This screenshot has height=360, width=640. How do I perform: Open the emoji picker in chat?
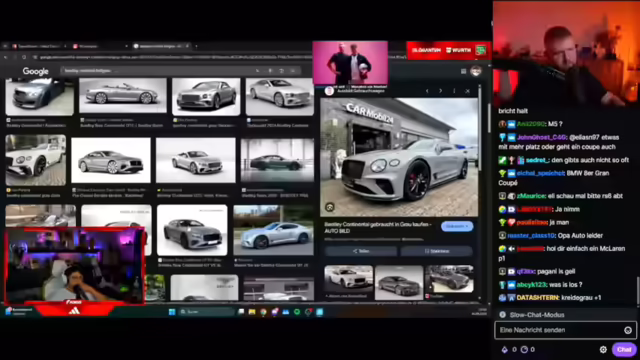(x=628, y=330)
